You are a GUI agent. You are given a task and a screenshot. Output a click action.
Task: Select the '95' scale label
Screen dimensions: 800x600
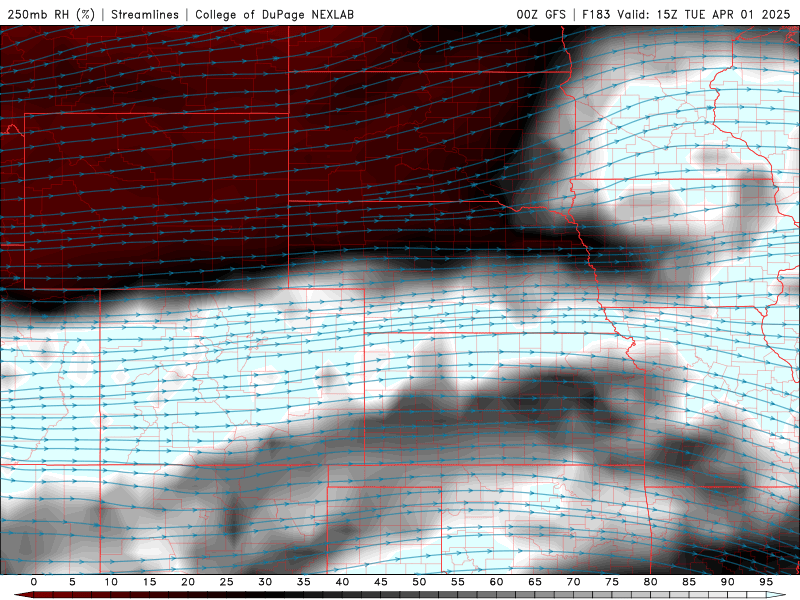[x=766, y=582]
